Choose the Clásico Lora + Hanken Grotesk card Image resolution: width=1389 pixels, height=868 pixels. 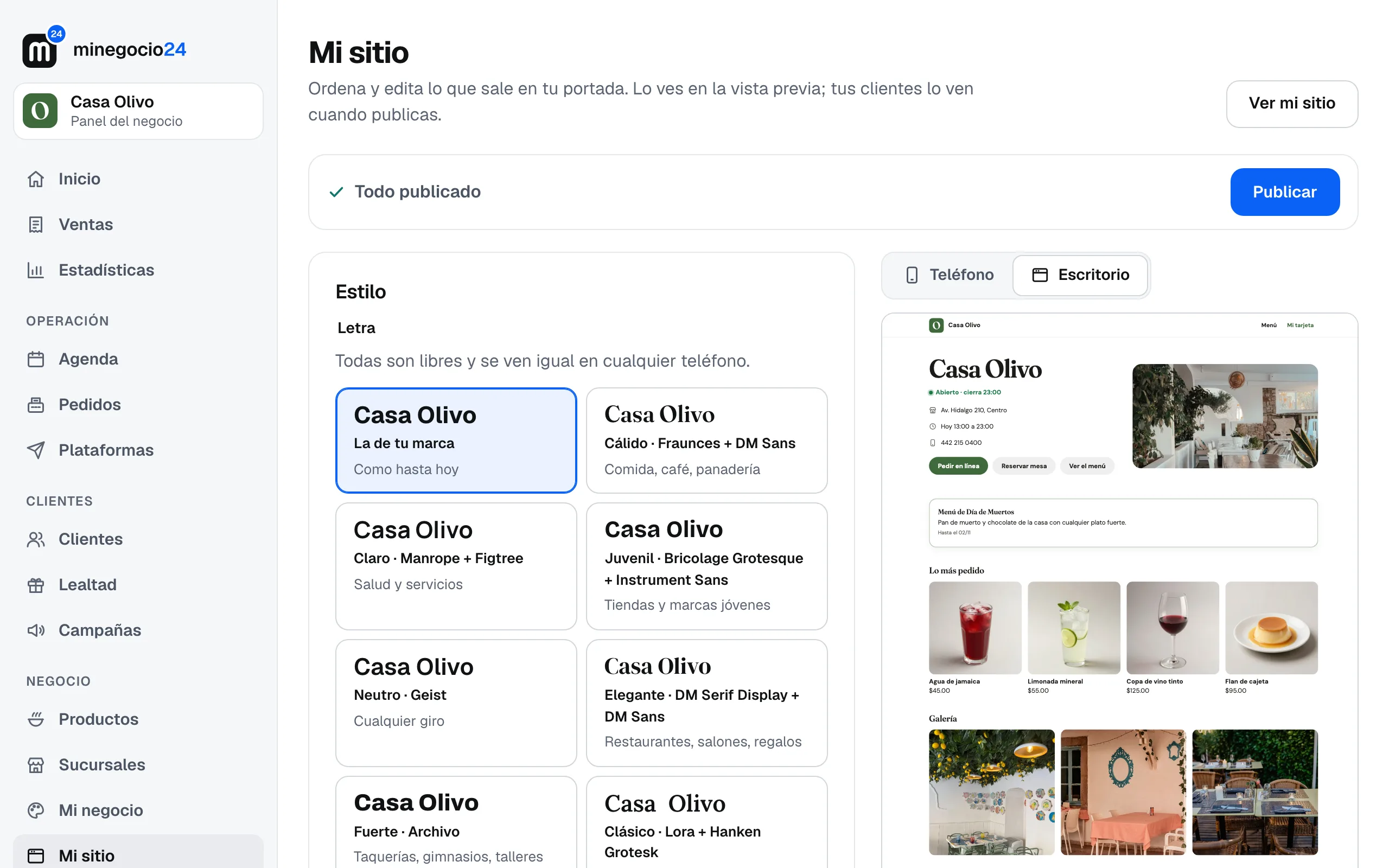point(706,822)
